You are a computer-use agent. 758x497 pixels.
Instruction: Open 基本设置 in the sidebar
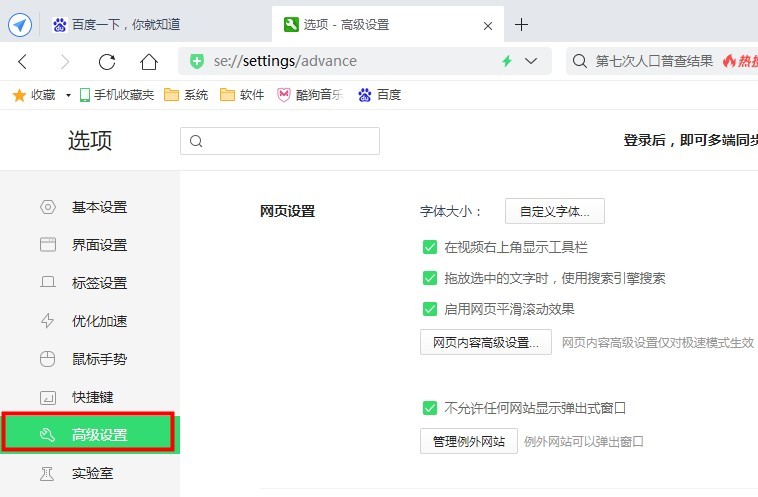[x=90, y=207]
